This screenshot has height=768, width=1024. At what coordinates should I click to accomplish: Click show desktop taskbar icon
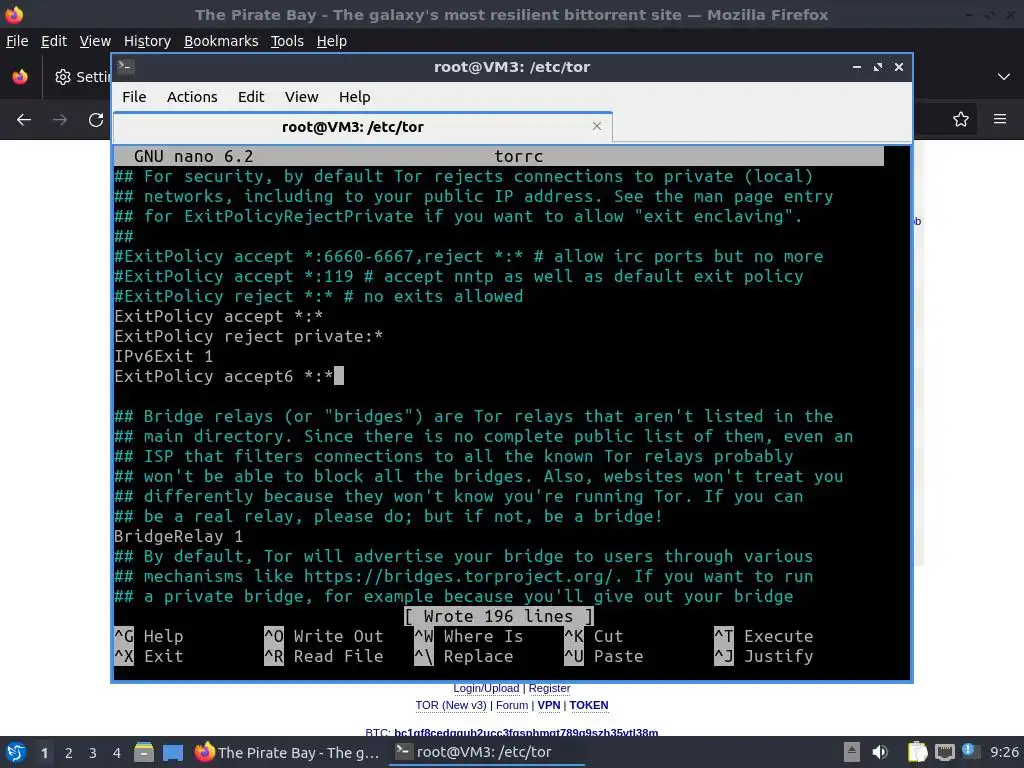click(x=172, y=752)
